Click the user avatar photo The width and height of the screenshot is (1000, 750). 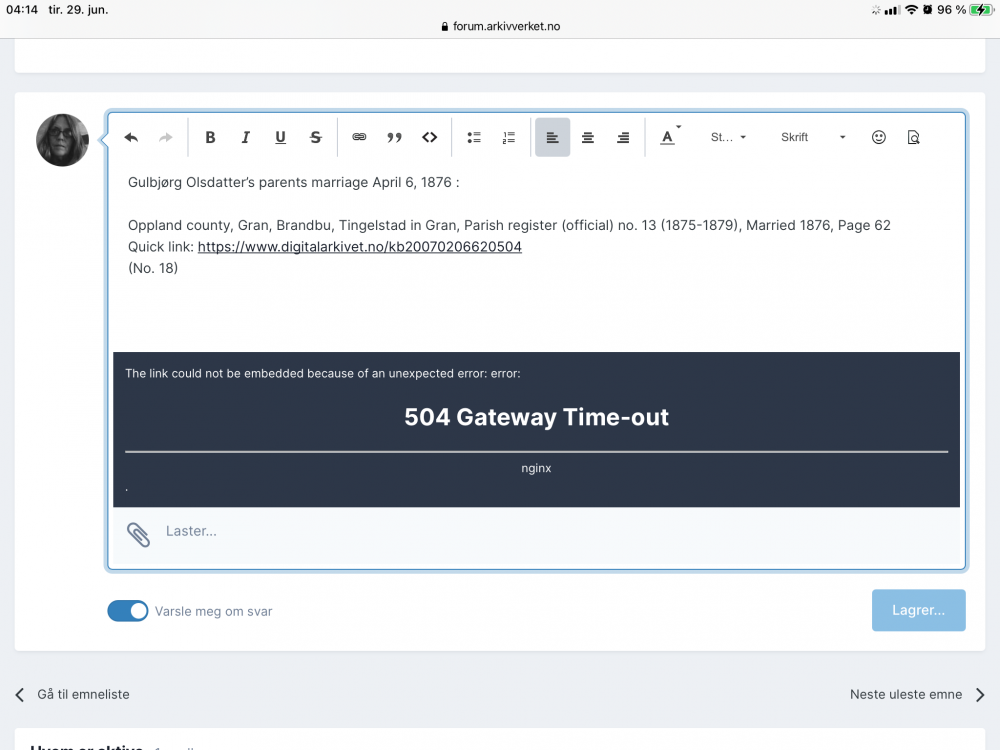62,140
